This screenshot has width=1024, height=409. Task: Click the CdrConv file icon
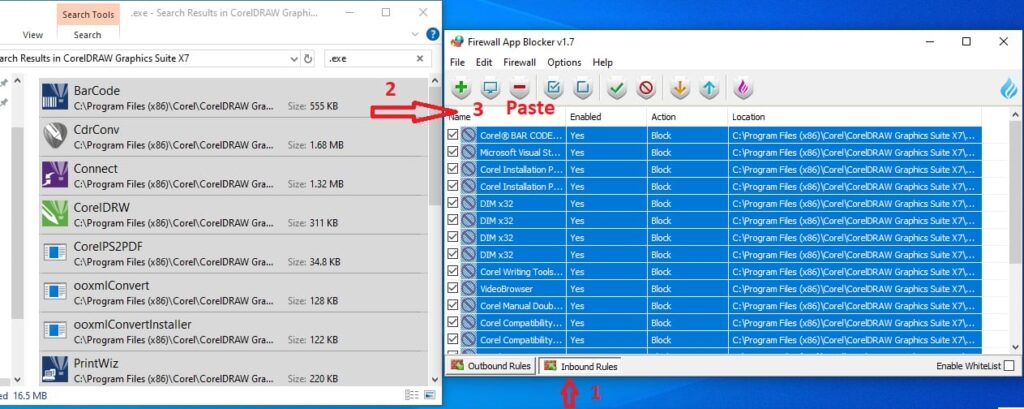[x=55, y=135]
